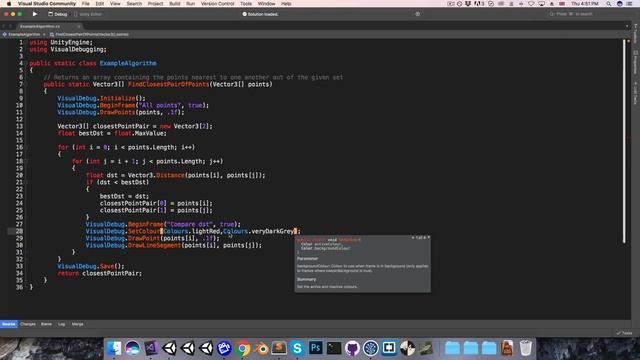640x360 pixels.
Task: Collapse the method fold marker at line 7
Action: click(26, 84)
